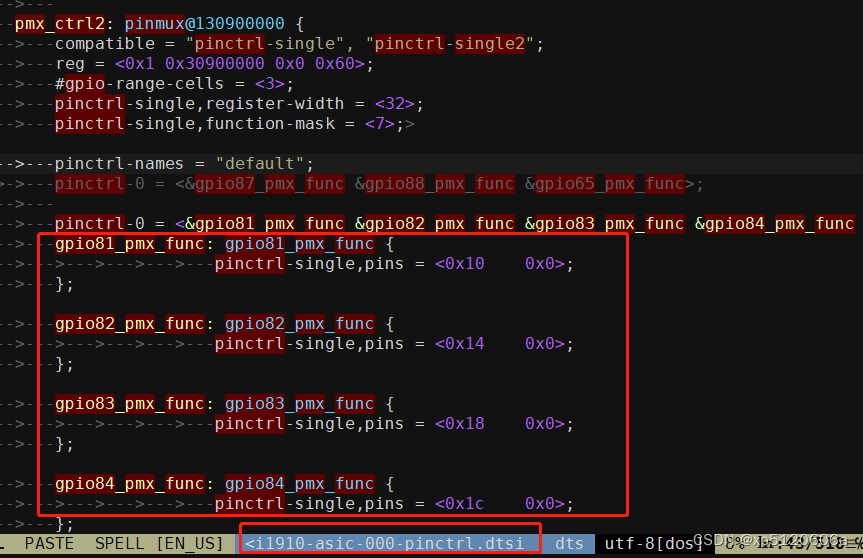Click the utf-8[dos] encoding status segment
The height and width of the screenshot is (558, 863).
pyautogui.click(x=654, y=544)
